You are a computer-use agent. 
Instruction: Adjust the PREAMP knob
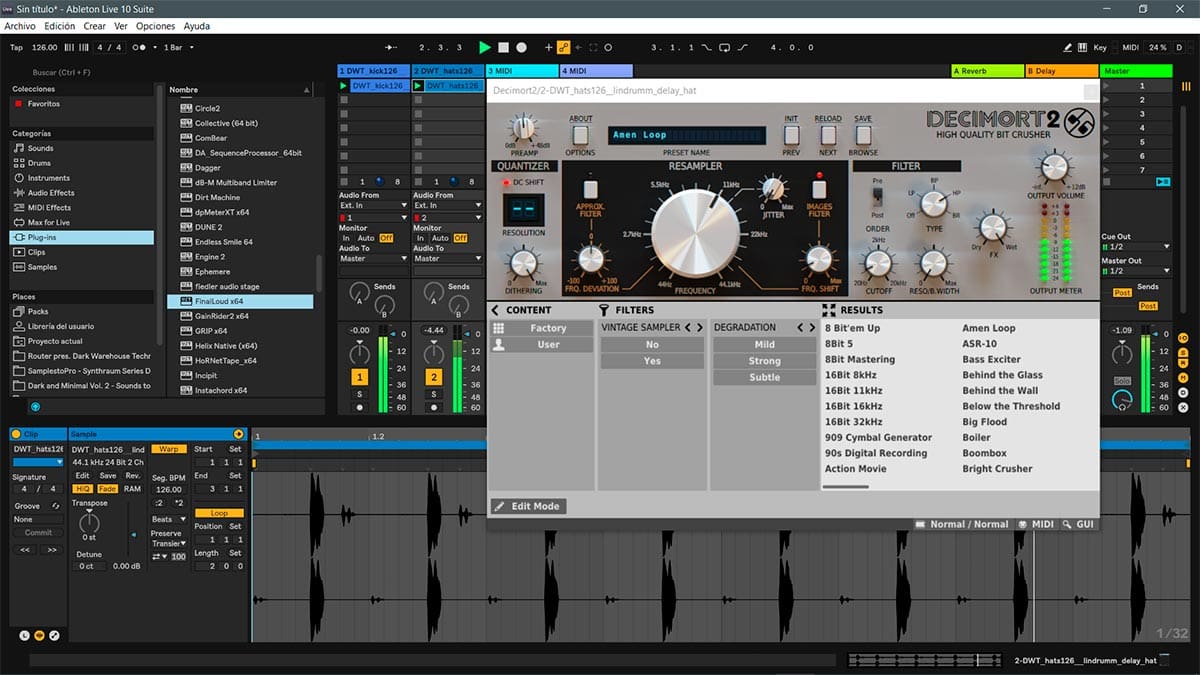[523, 127]
